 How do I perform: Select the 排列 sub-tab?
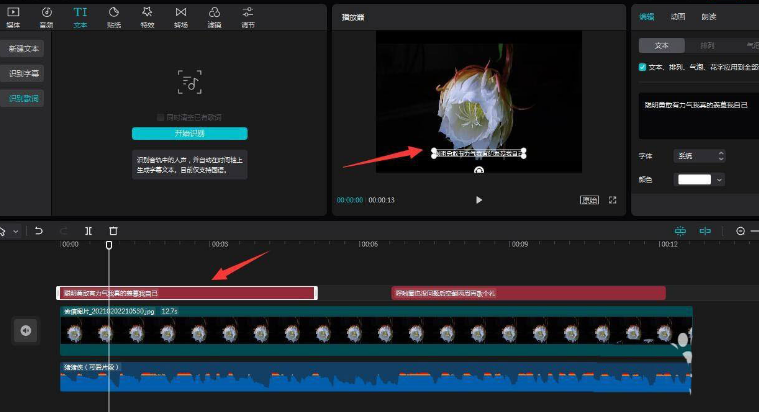click(707, 46)
